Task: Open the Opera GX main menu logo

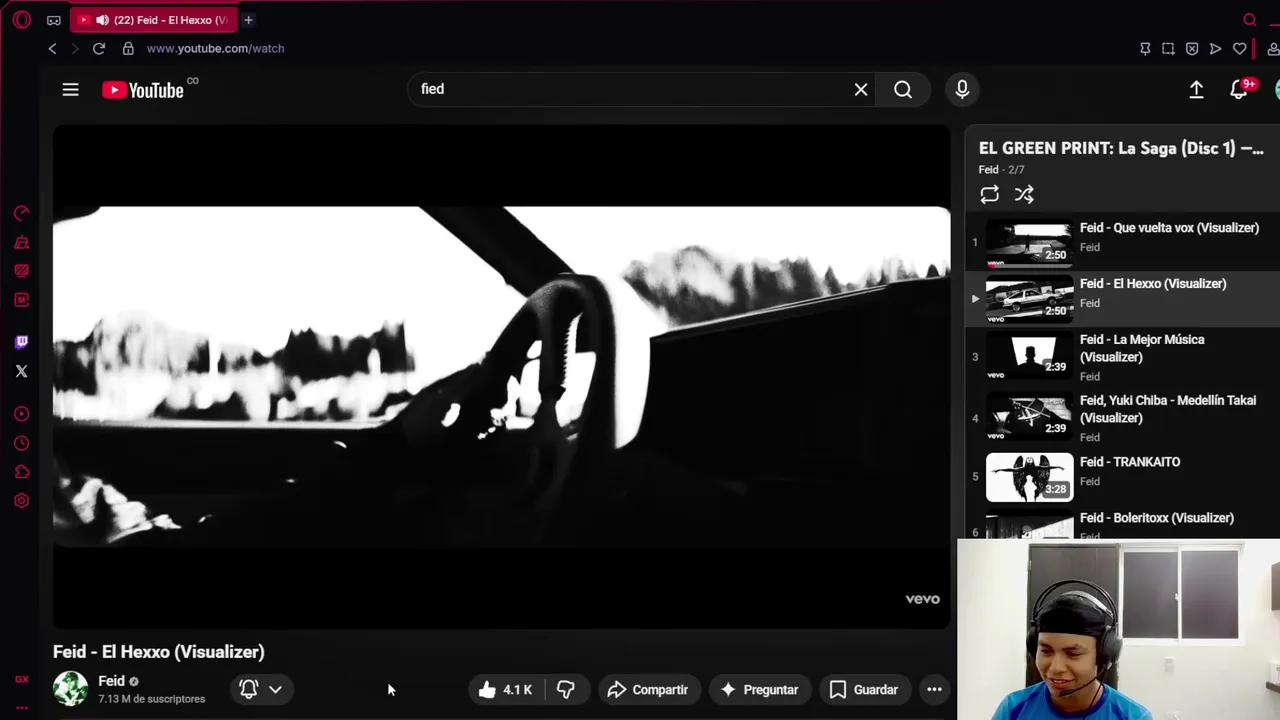Action: 22,20
